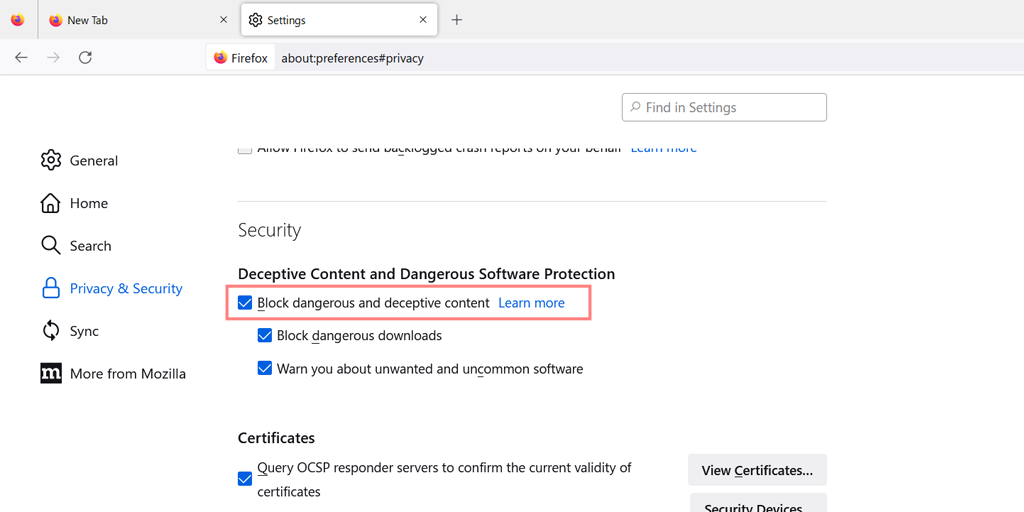The image size is (1024, 512).
Task: Close the Settings tab
Action: click(423, 20)
